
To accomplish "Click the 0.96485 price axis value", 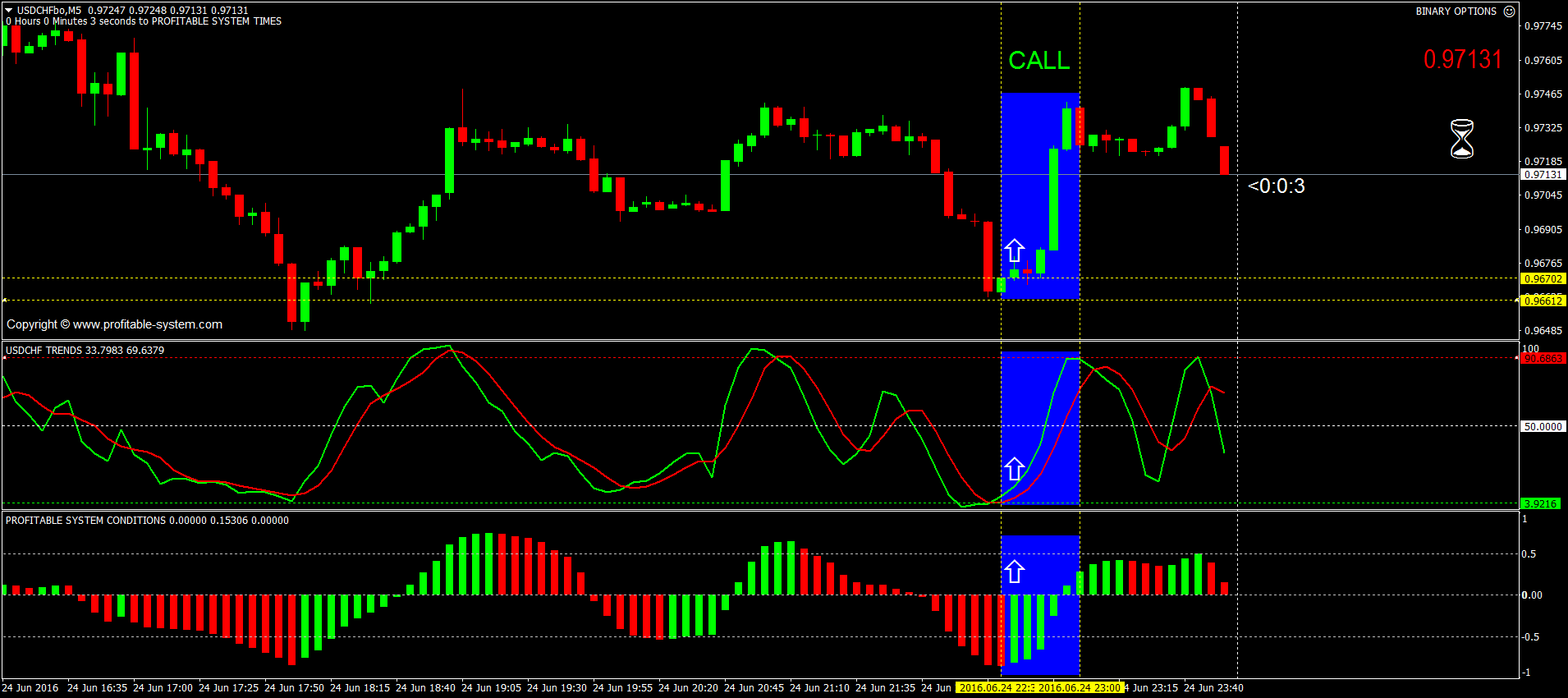I will [1543, 331].
